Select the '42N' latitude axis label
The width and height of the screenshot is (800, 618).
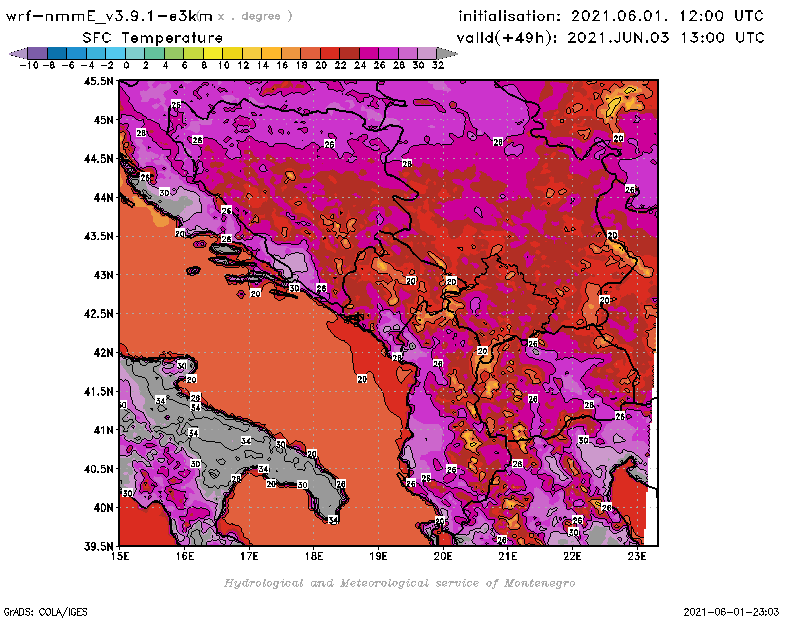click(x=103, y=353)
